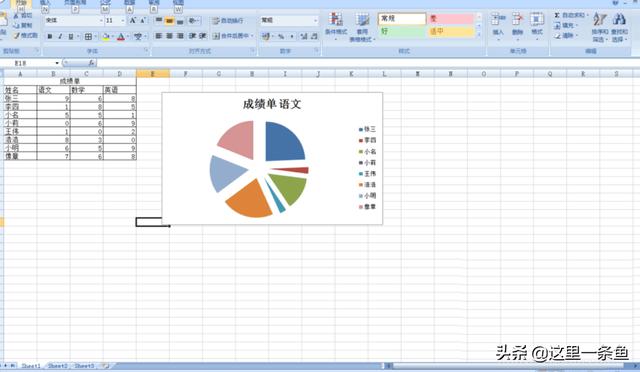Image resolution: width=640 pixels, height=372 pixels.
Task: Toggle Underline formatting
Action: click(71, 37)
